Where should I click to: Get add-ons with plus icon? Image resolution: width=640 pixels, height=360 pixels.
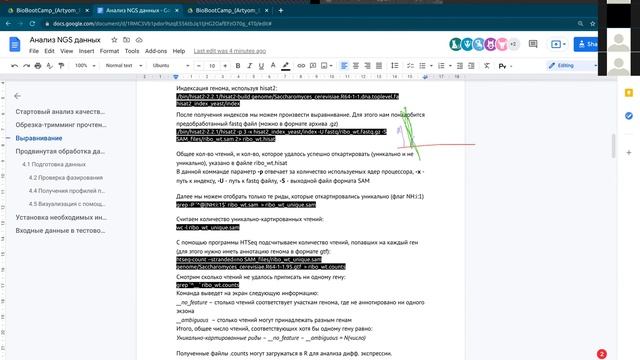tap(629, 153)
